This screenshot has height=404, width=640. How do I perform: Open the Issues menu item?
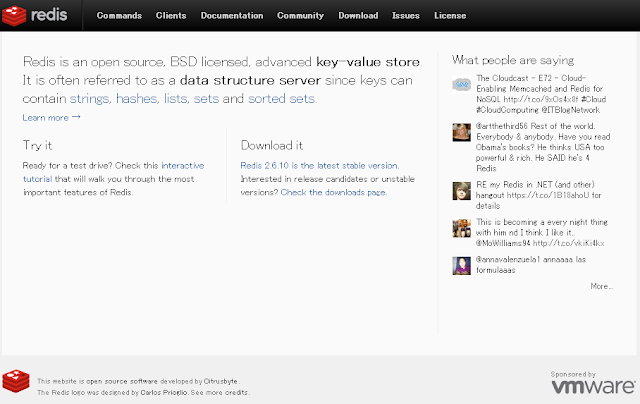point(406,16)
